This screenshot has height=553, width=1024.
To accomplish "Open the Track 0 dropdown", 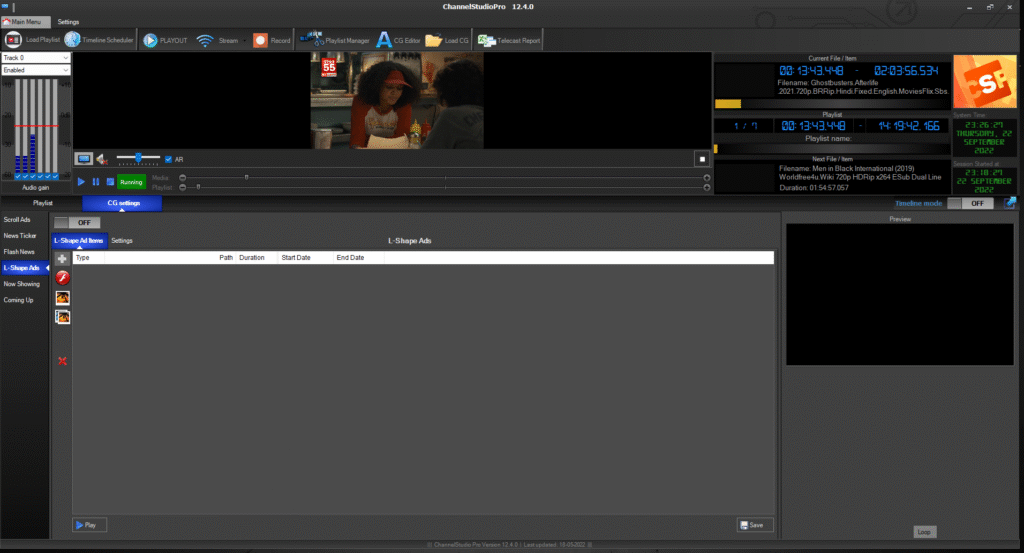I will pyautogui.click(x=35, y=57).
